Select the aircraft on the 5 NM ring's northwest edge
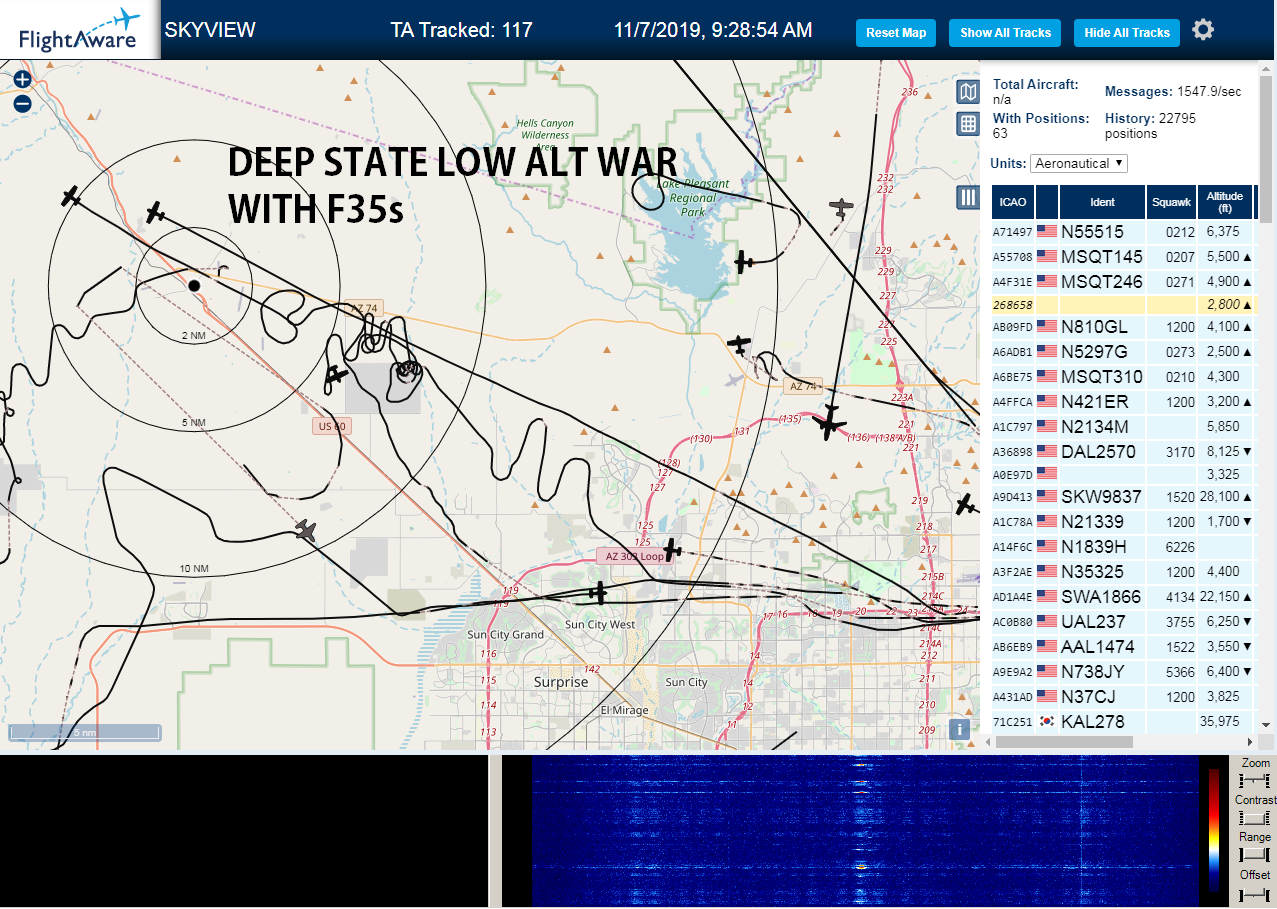Viewport: 1277px width, 909px height. pos(70,196)
